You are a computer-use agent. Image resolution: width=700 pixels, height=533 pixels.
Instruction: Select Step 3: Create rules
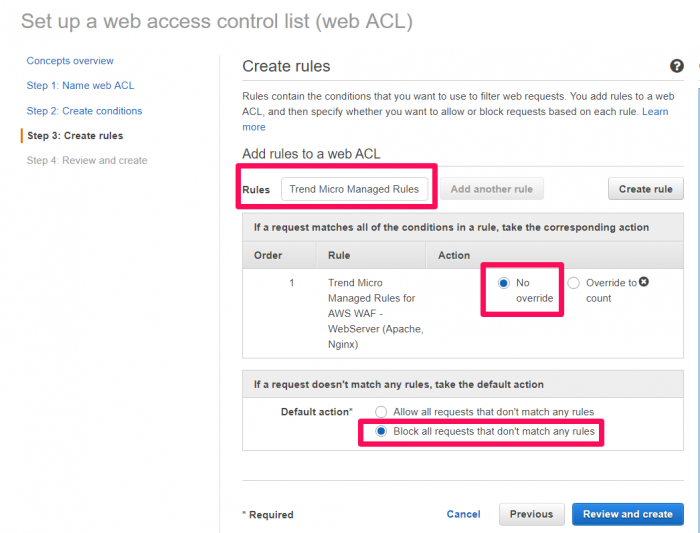75,136
